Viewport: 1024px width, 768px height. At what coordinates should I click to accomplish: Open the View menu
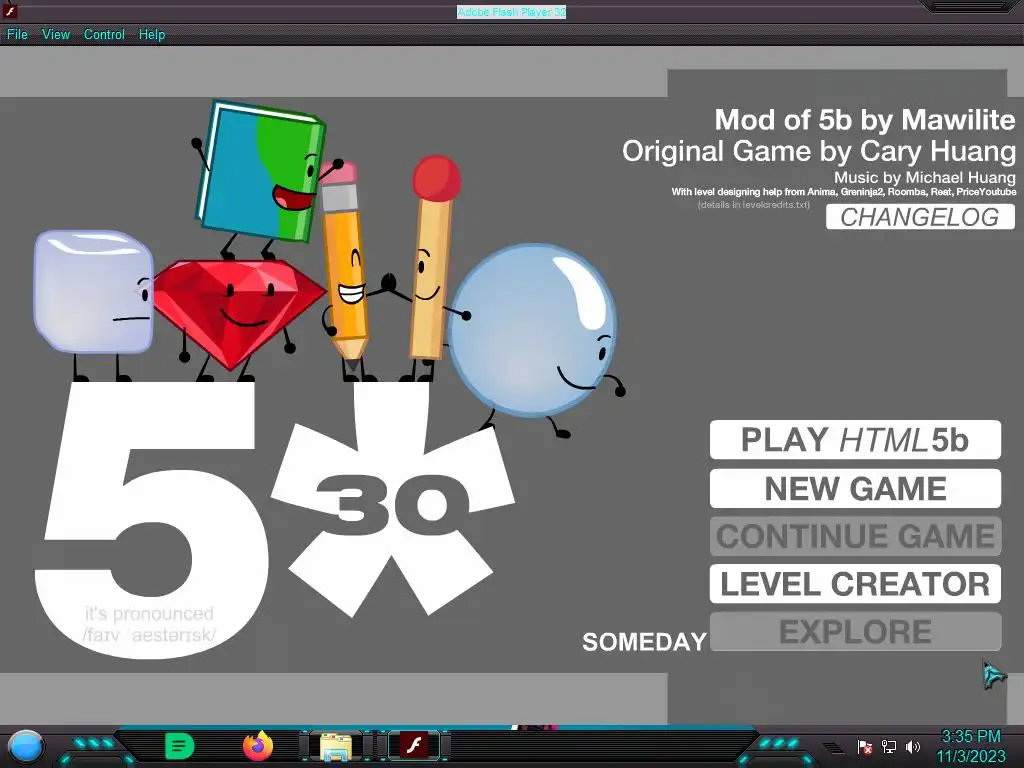[56, 35]
